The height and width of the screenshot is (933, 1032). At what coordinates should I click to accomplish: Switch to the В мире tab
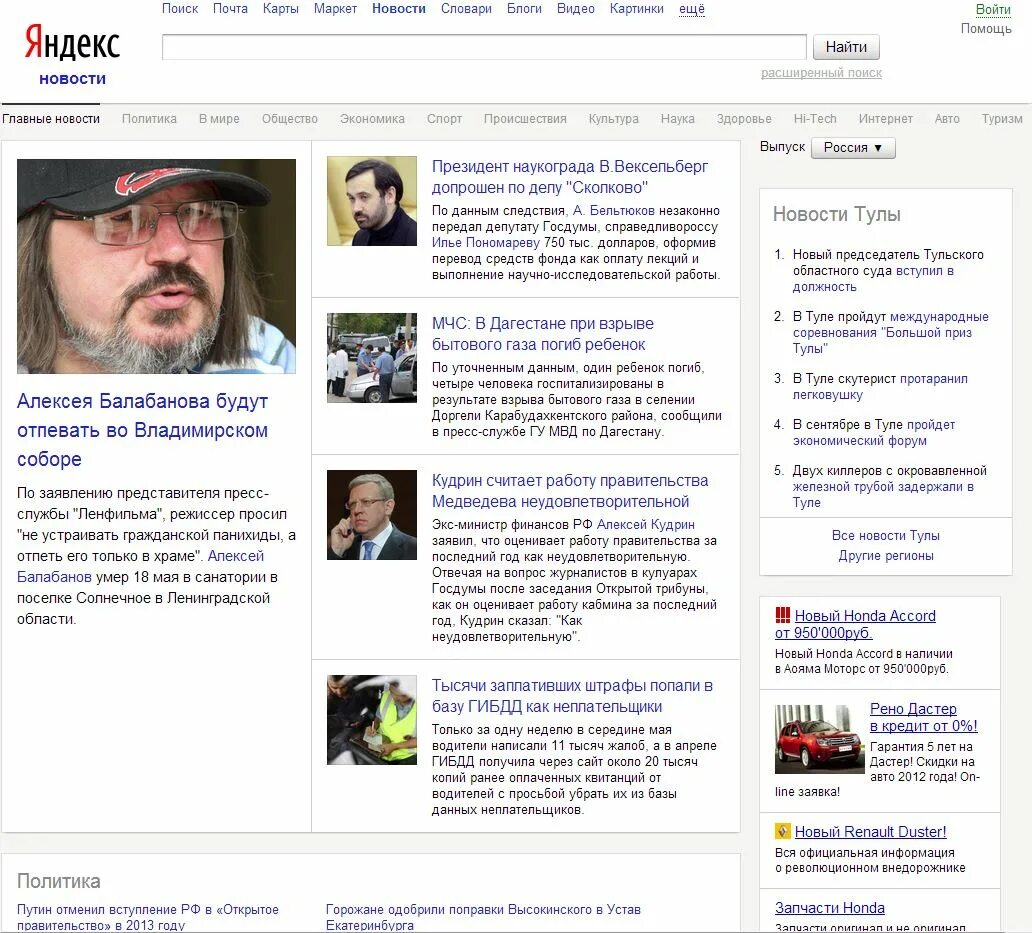[219, 119]
